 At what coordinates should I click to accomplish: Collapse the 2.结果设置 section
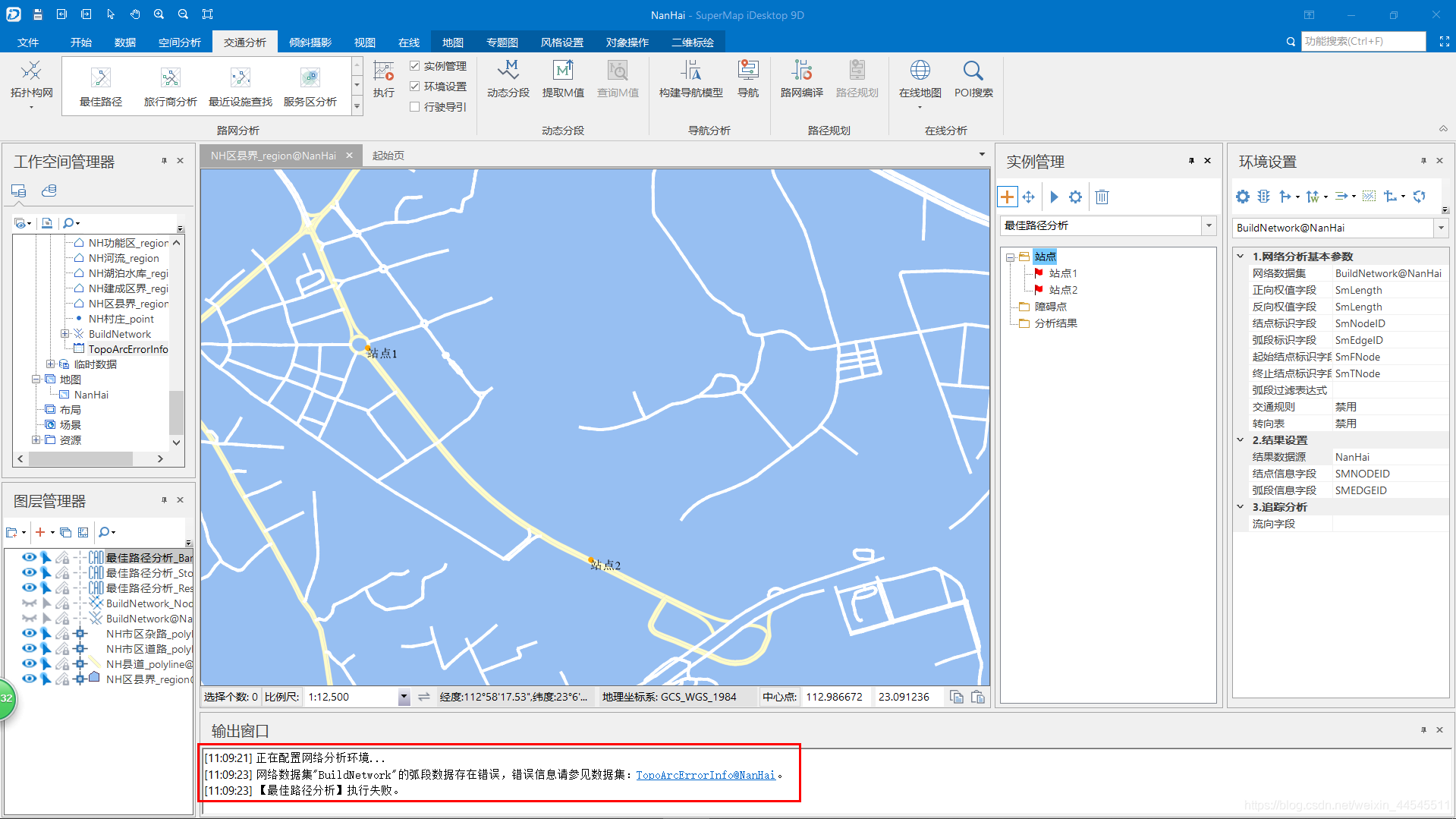tap(1241, 440)
